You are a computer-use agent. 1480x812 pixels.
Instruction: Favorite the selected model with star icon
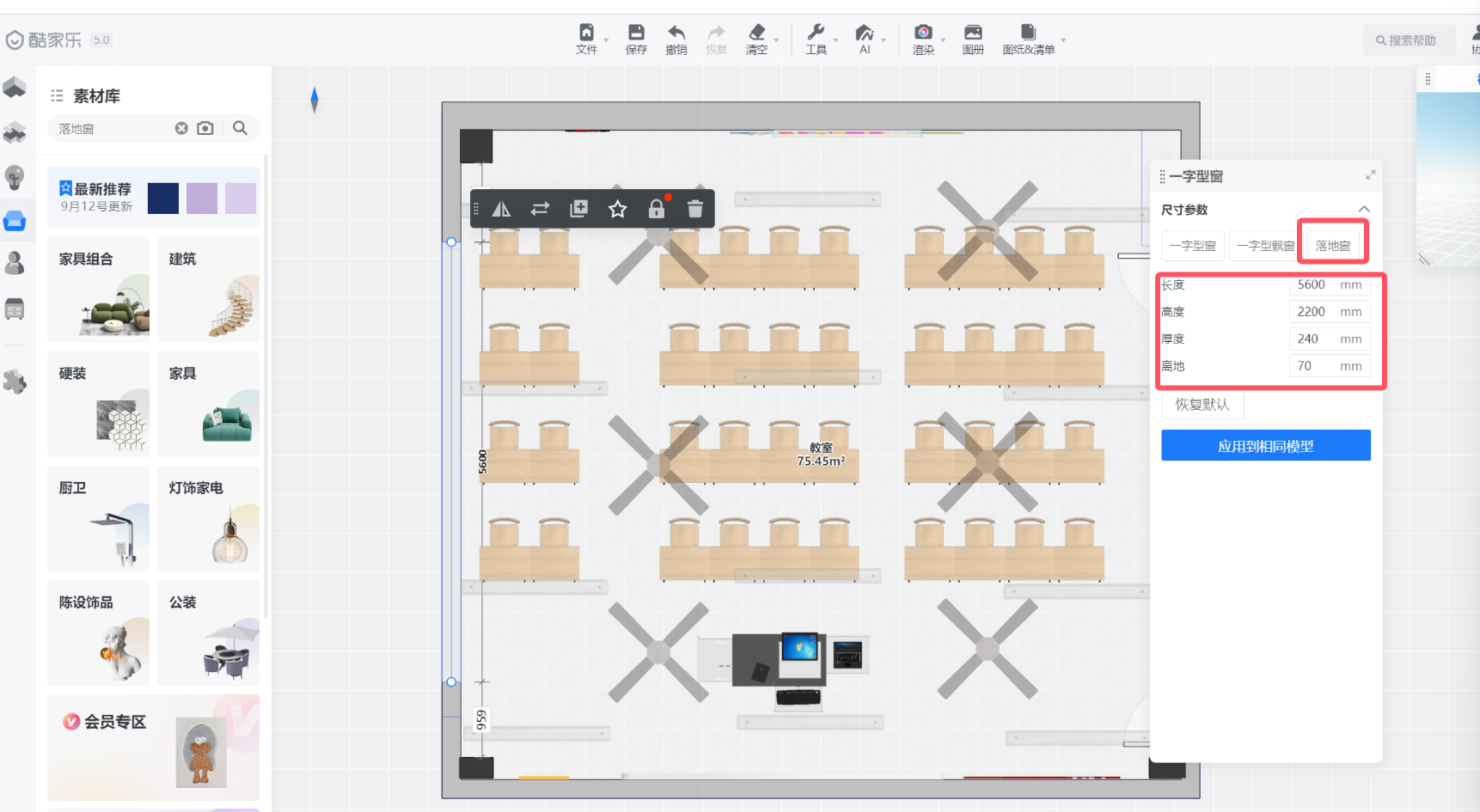[x=617, y=209]
